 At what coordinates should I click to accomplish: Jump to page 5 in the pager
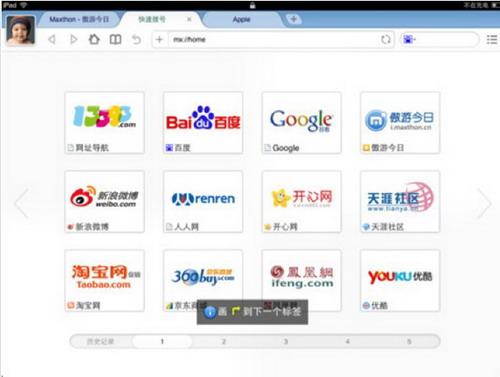tap(409, 341)
